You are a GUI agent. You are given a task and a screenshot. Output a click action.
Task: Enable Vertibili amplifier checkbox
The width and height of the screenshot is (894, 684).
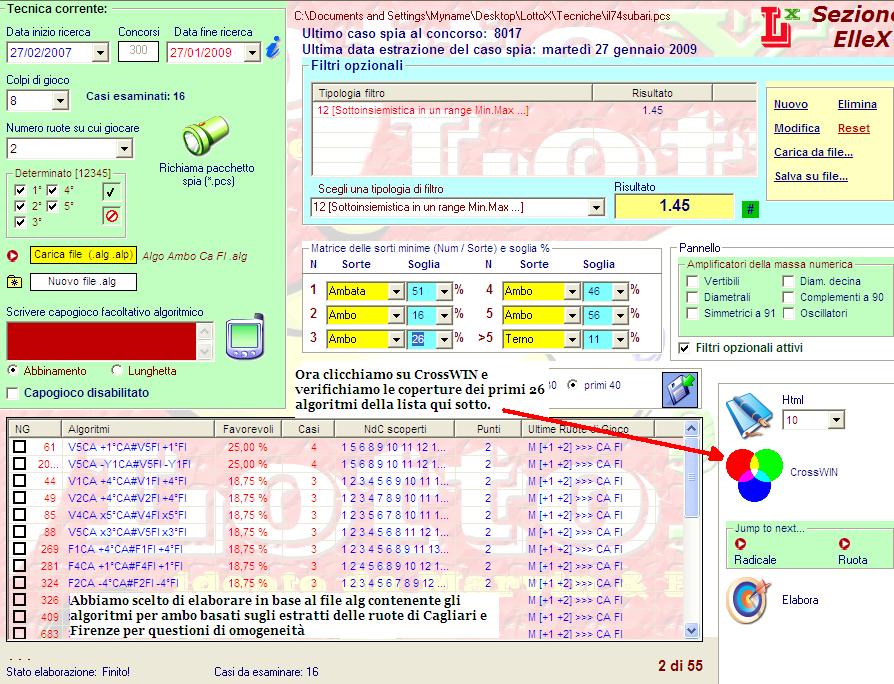692,281
